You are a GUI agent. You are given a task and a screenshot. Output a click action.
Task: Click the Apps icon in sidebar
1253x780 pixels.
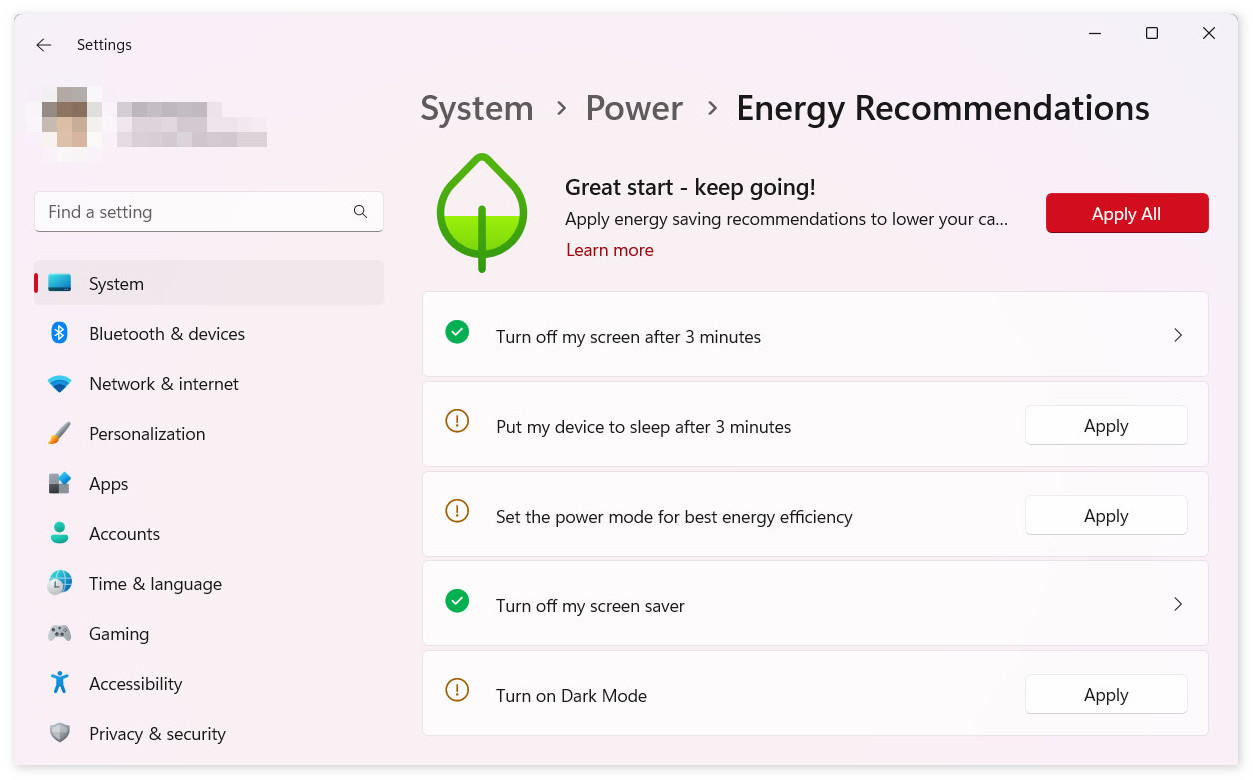(59, 483)
